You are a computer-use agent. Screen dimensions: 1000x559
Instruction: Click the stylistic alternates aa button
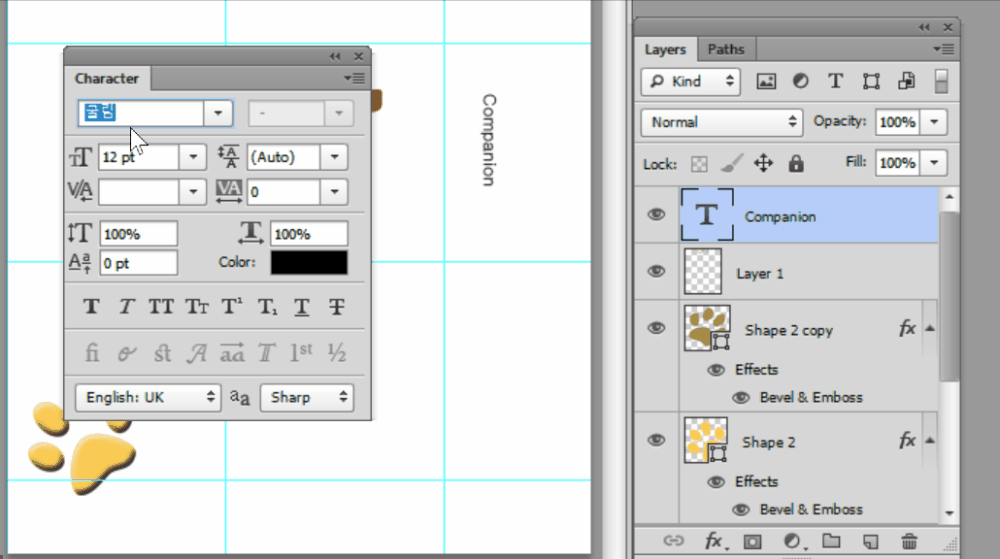tap(232, 352)
